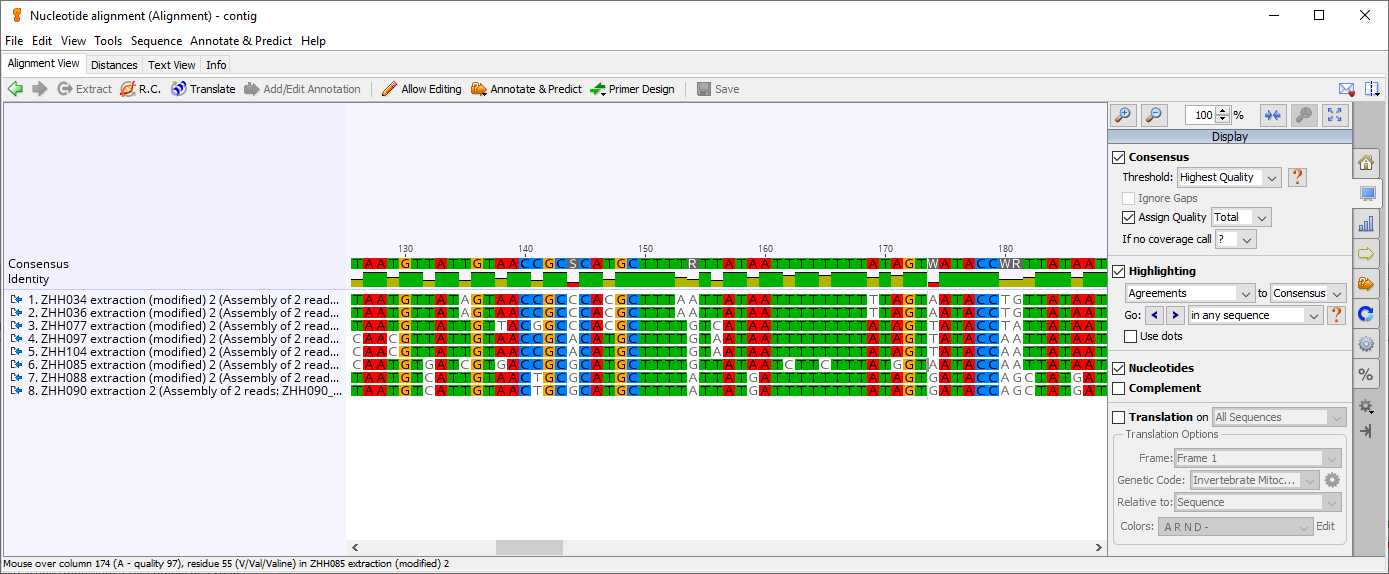
Task: Open the blue circular-arrow side tab
Action: 1366,314
